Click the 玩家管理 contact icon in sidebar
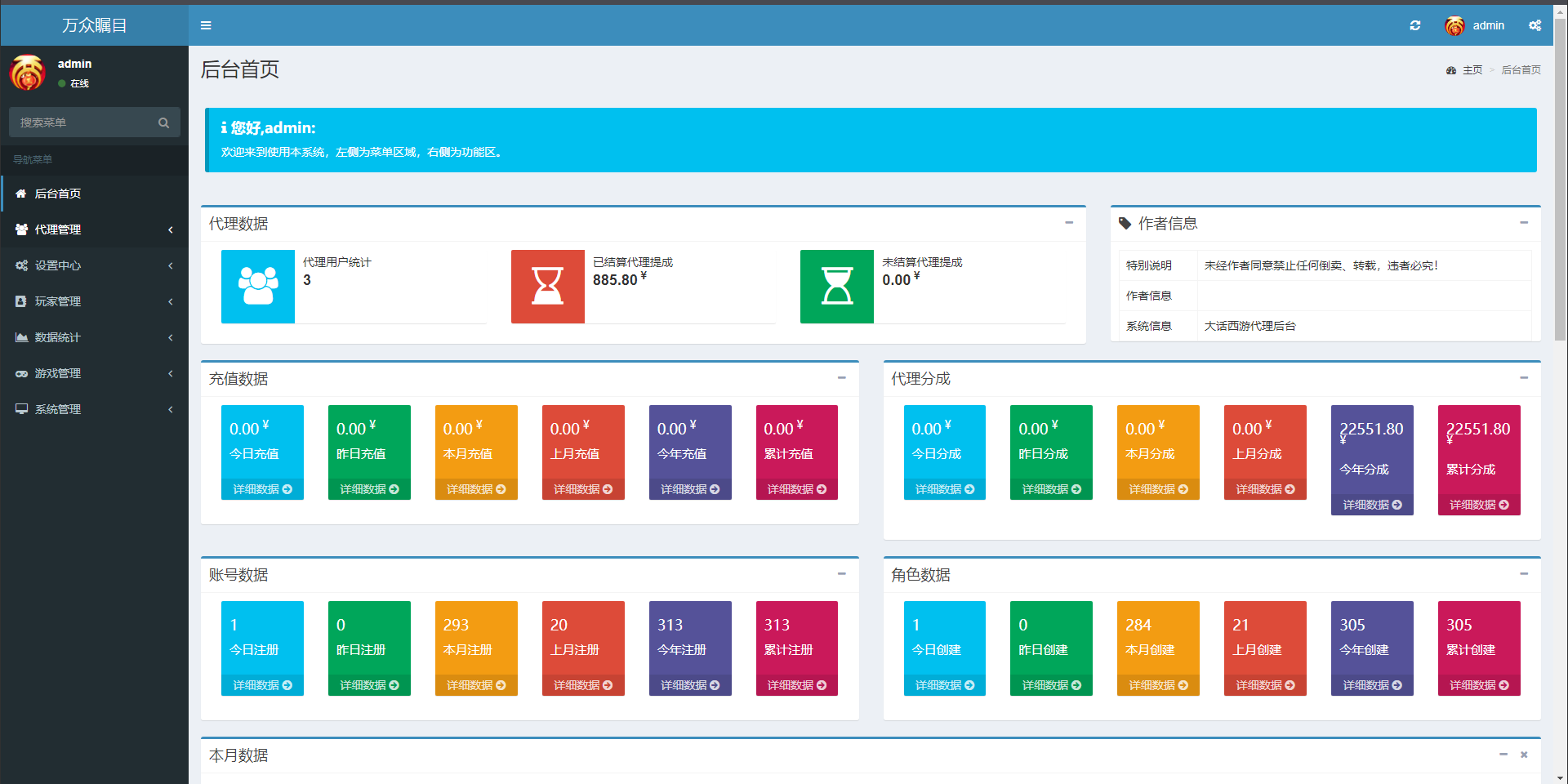 coord(21,301)
